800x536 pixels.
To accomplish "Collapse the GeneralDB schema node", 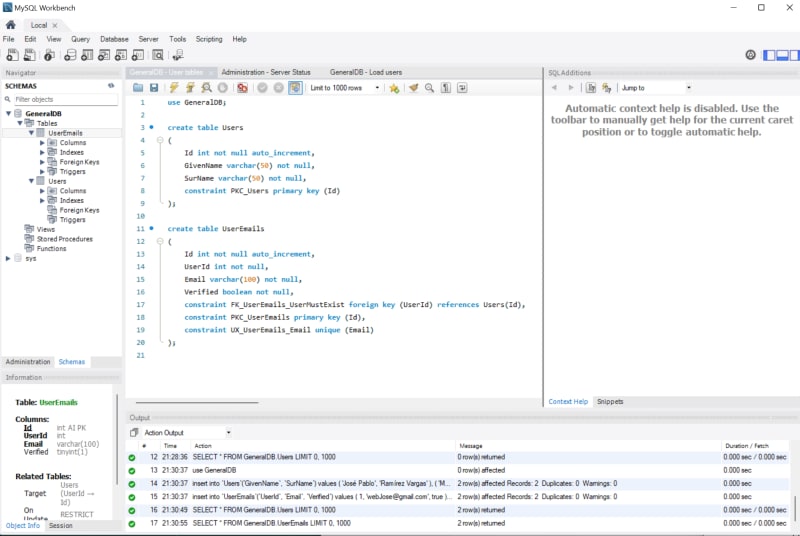I will pos(9,113).
